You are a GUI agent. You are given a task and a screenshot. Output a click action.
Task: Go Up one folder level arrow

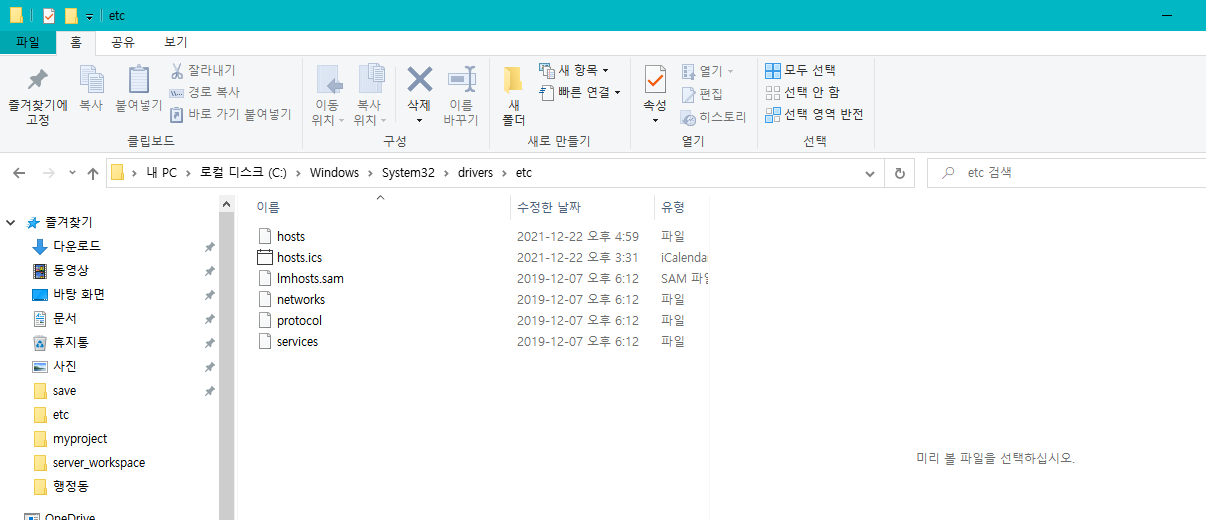tap(93, 173)
